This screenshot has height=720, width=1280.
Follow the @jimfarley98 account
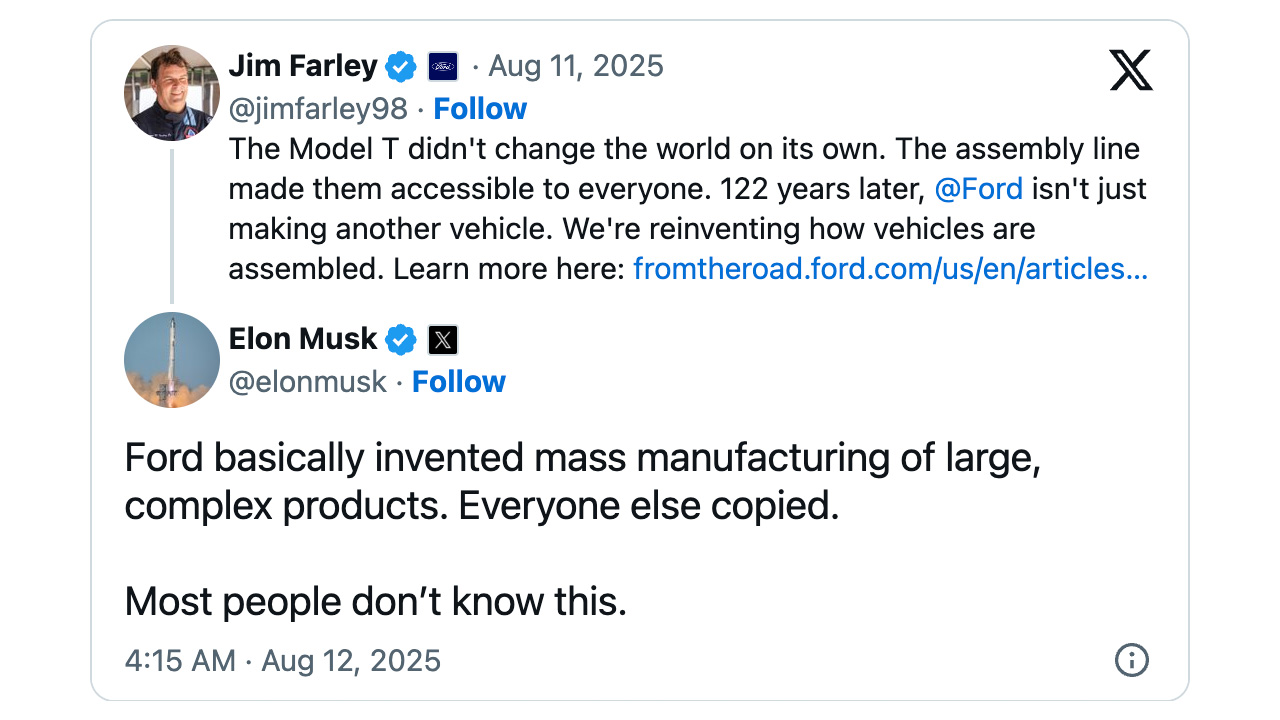click(480, 109)
